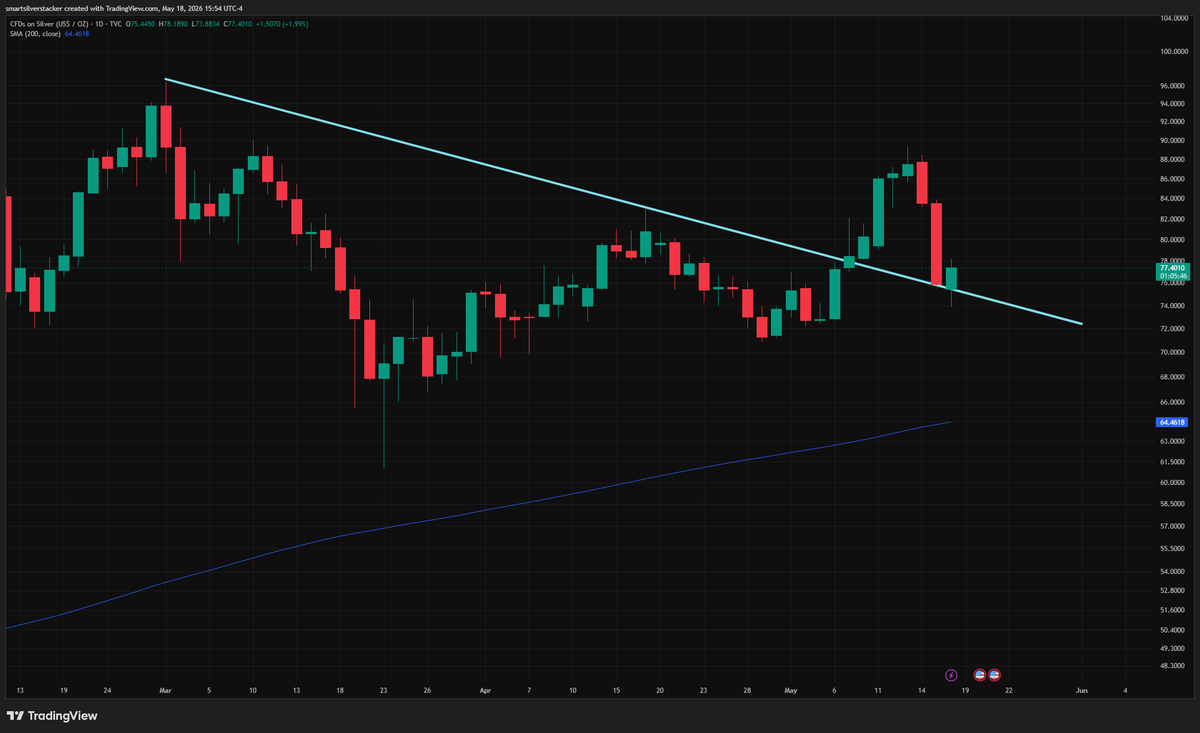
Task: Click the 60.0000 price scale label
Action: (x=1173, y=483)
